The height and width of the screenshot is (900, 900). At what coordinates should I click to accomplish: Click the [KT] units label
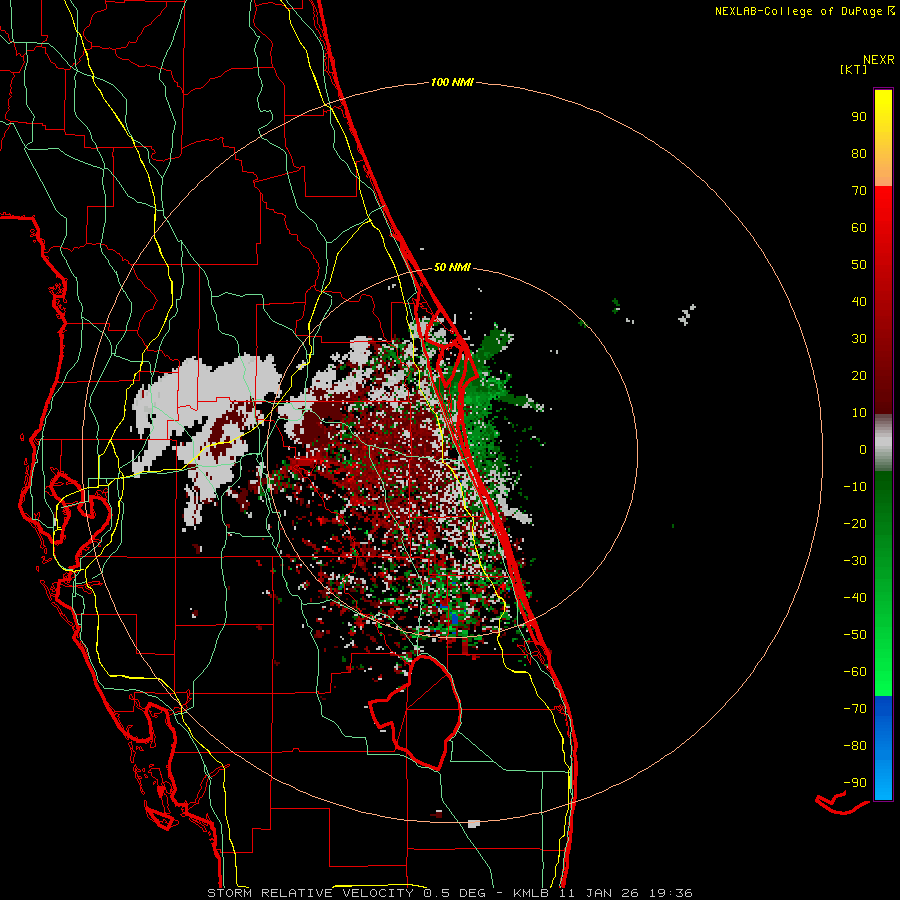point(853,69)
